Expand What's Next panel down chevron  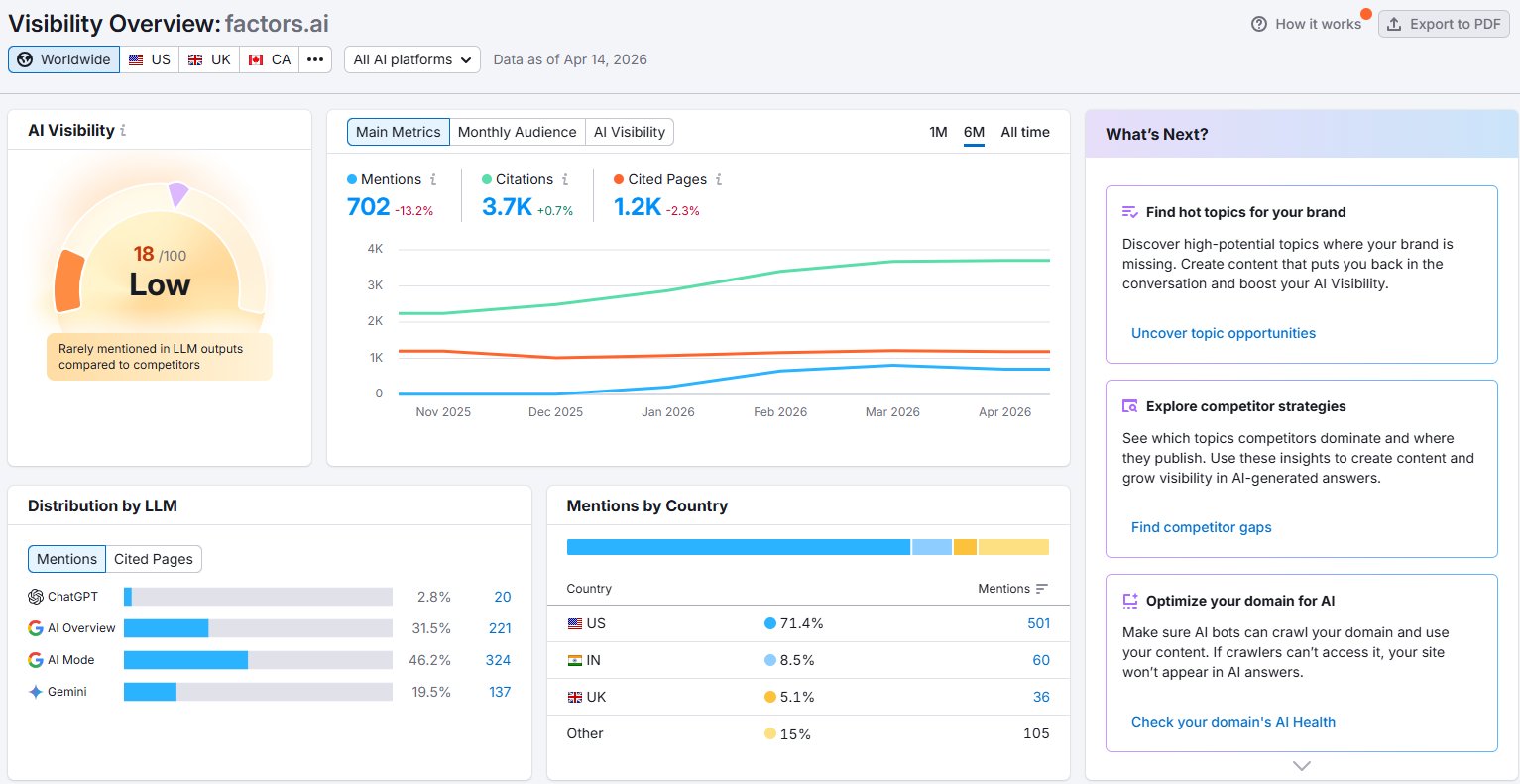[x=1302, y=766]
